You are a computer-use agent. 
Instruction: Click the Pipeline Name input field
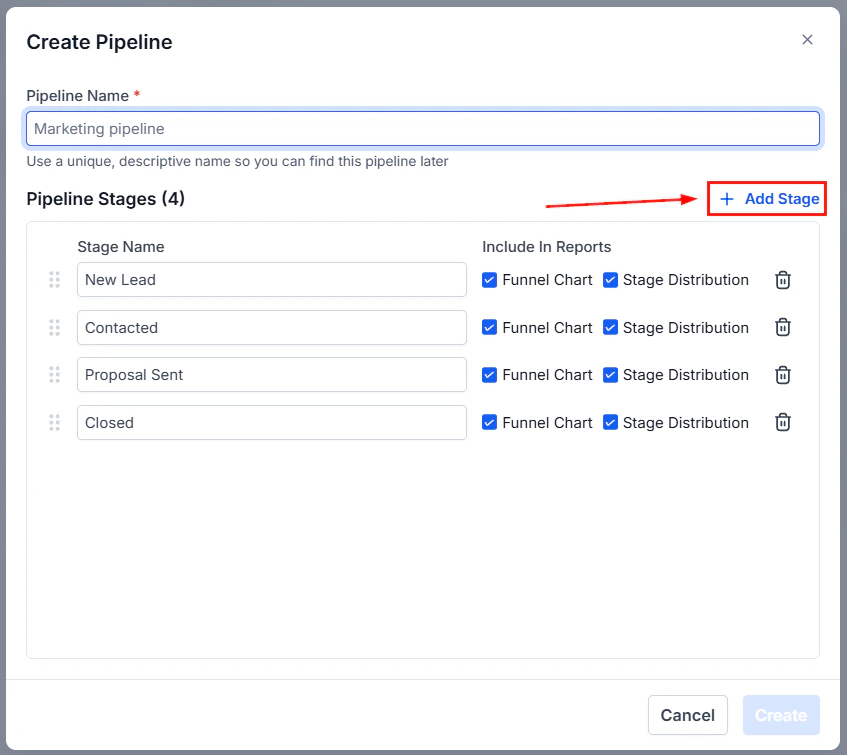423,128
